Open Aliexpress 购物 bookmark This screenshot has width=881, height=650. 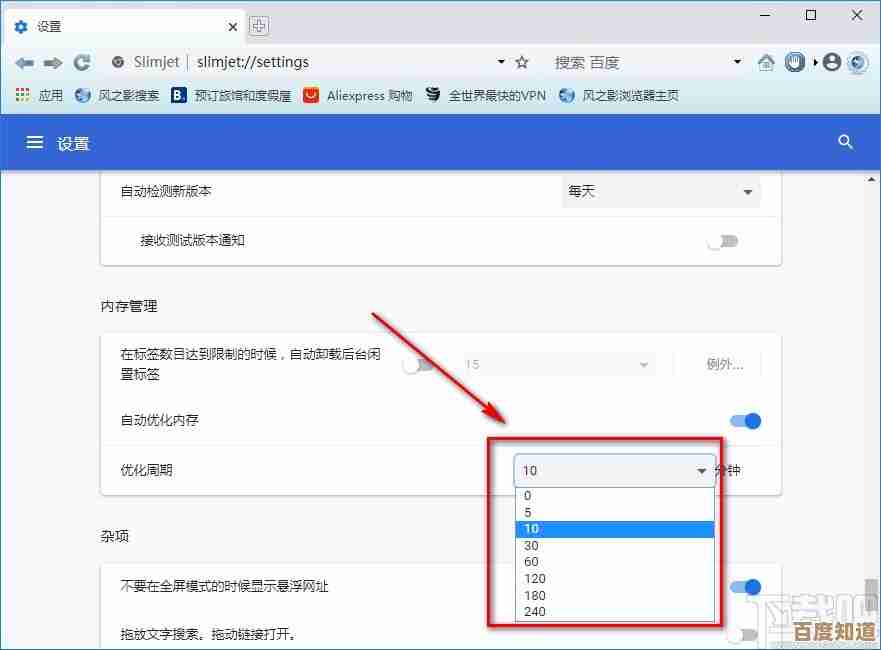tap(358, 95)
